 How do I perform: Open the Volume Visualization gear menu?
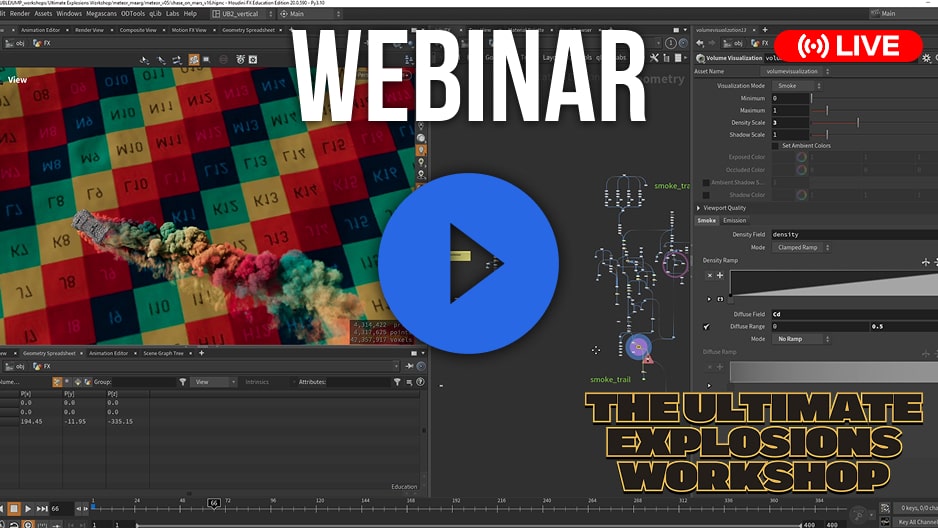click(927, 58)
